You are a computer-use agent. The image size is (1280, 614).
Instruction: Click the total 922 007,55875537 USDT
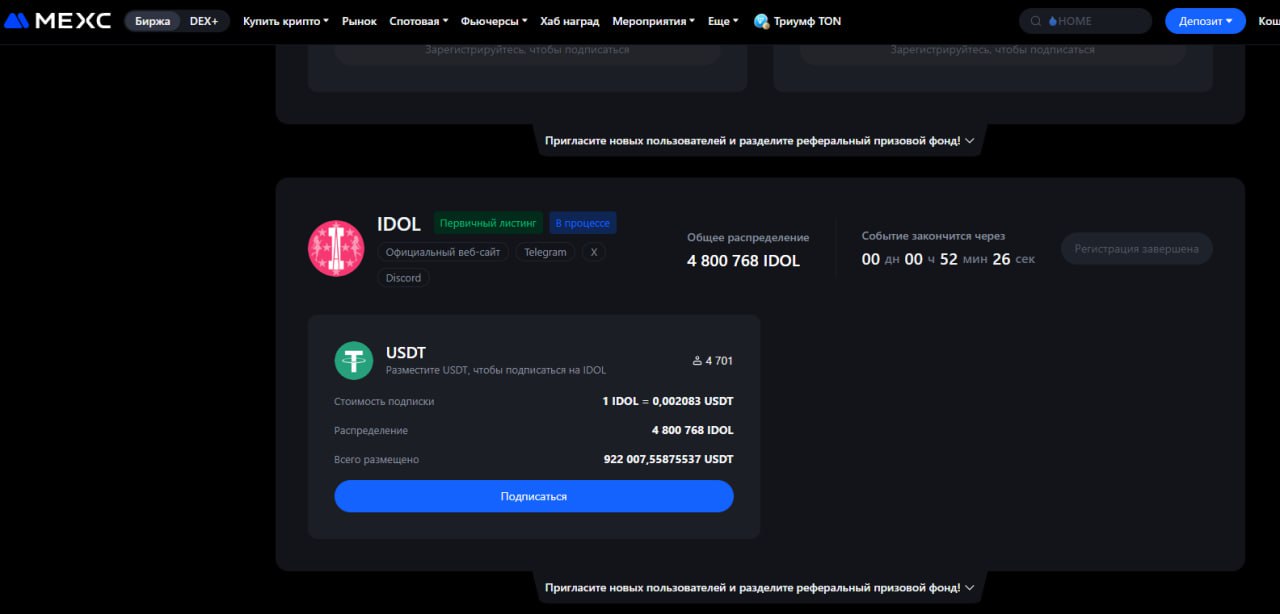669,459
